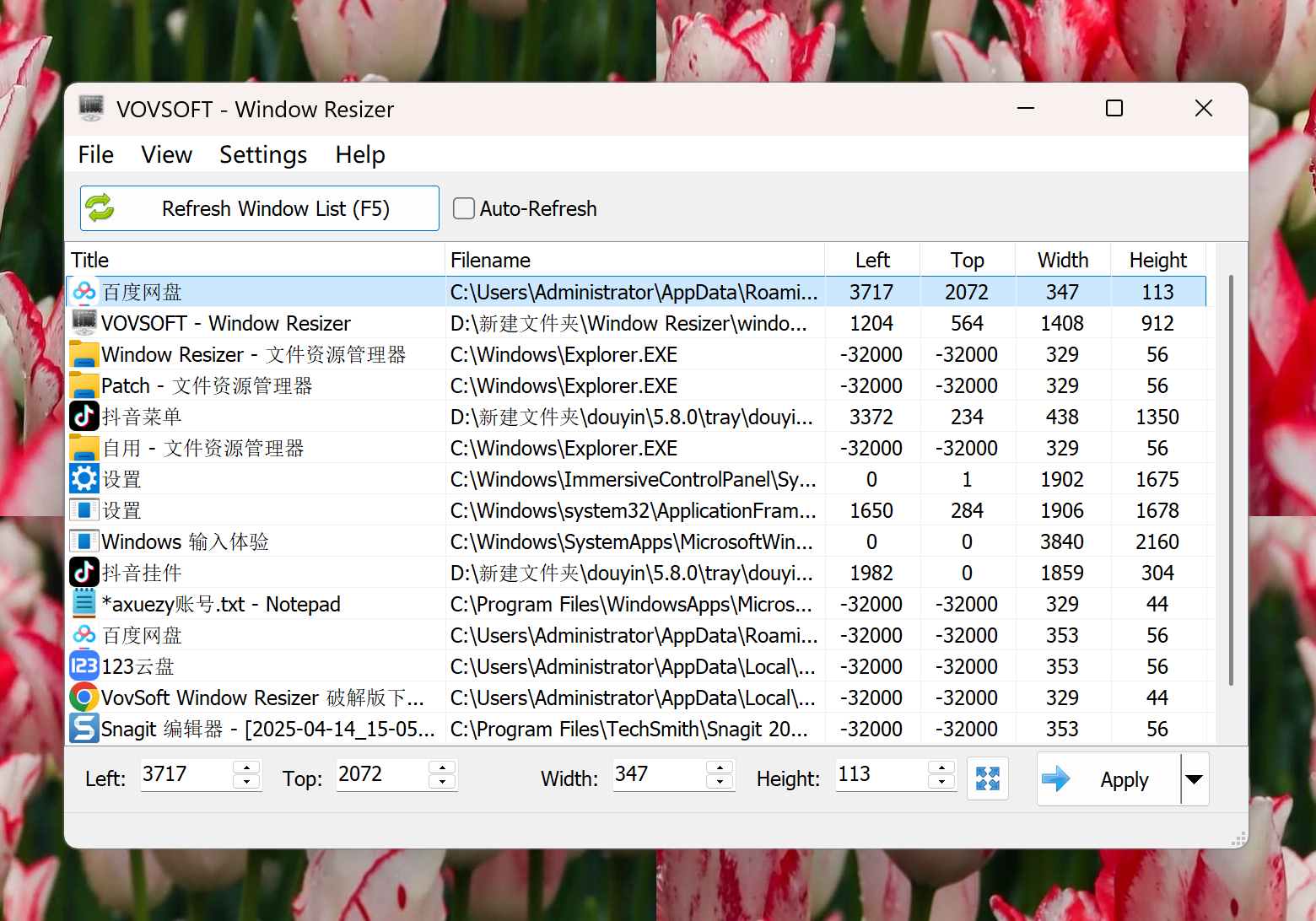The image size is (1316, 921).
Task: Increase the Height value with the up arrow
Action: tap(941, 767)
